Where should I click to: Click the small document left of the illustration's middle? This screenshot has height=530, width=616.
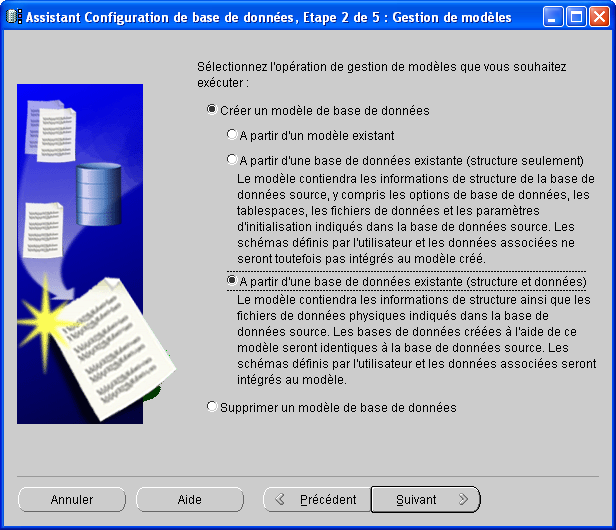click(41, 228)
